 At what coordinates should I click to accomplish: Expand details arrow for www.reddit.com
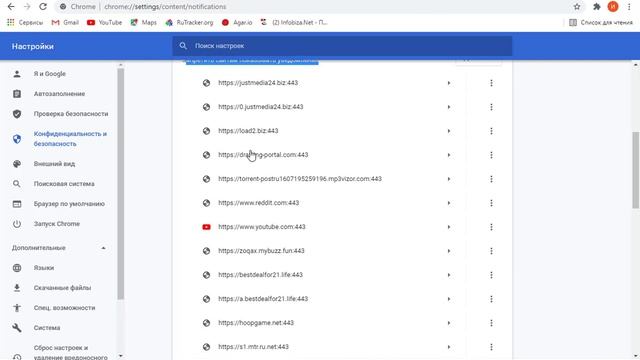[x=449, y=203]
